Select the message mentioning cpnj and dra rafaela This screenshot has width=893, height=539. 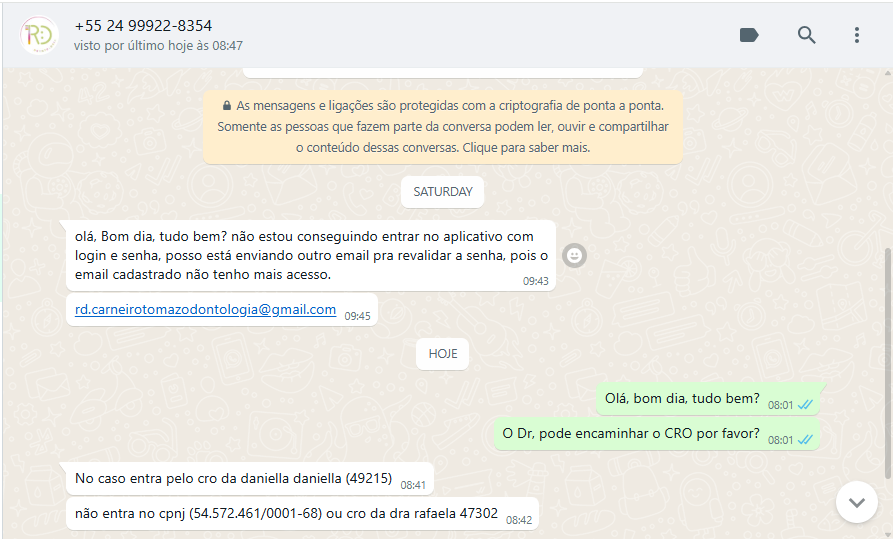(302, 514)
